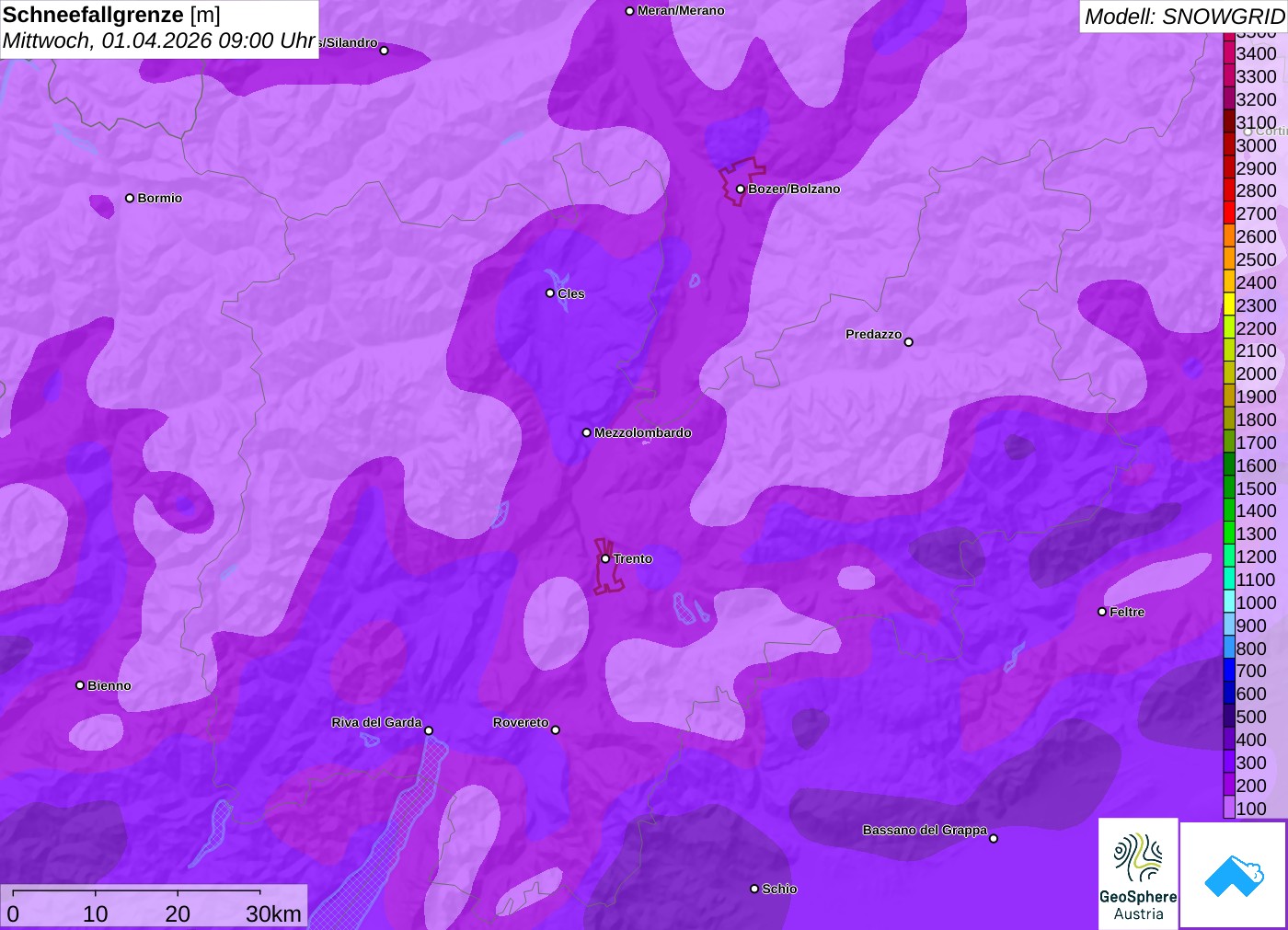Click the "Bozen/Bolzano" map label
This screenshot has width=1288, height=930.
click(794, 189)
